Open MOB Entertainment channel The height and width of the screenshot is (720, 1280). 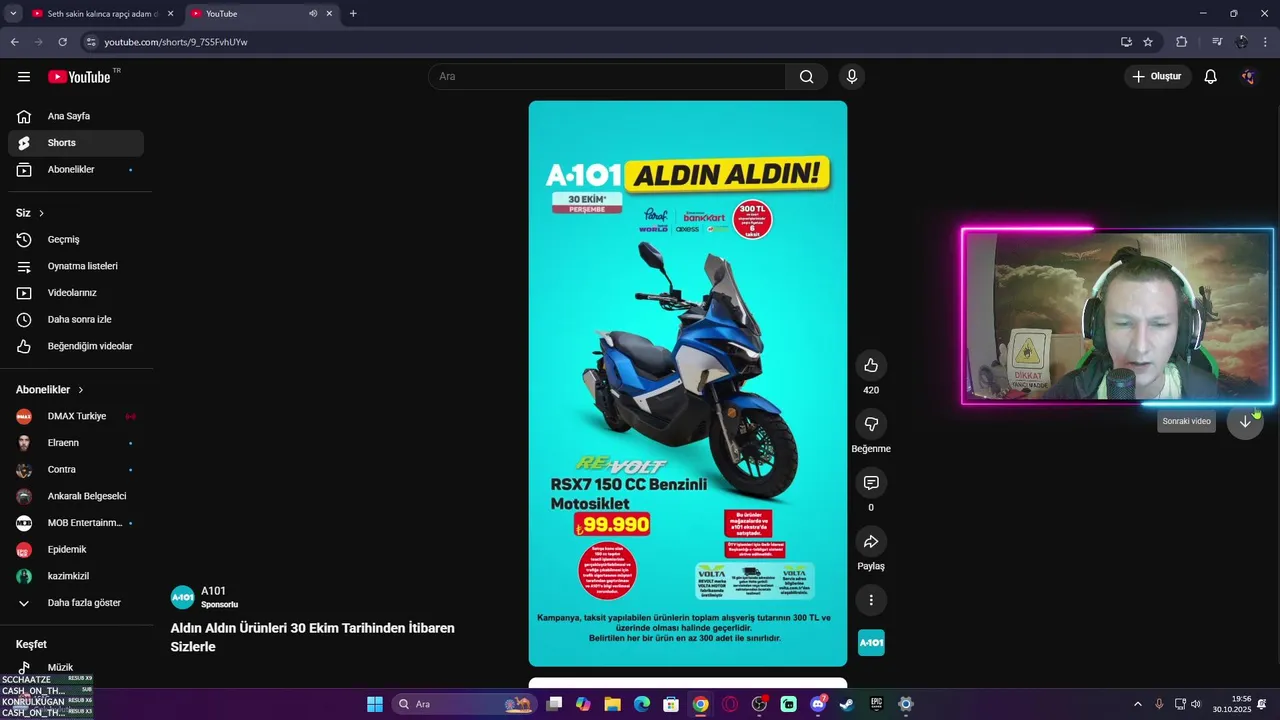76,523
